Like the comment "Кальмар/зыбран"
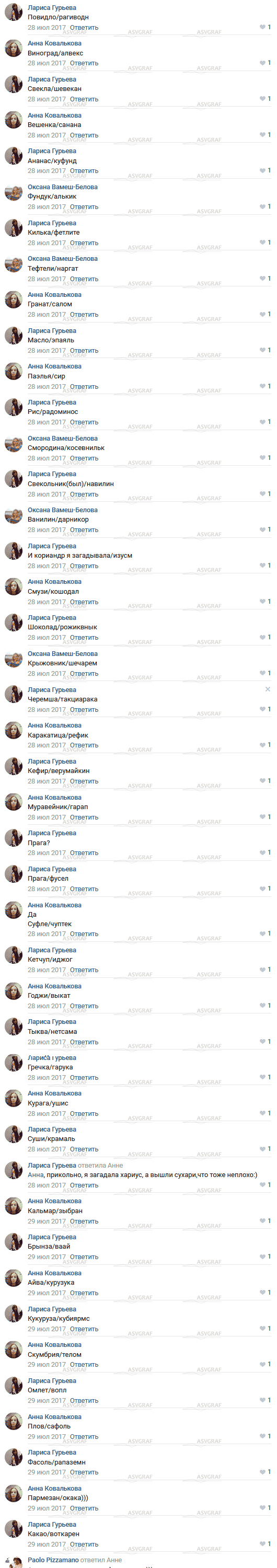The image size is (277, 1568). (265, 1221)
